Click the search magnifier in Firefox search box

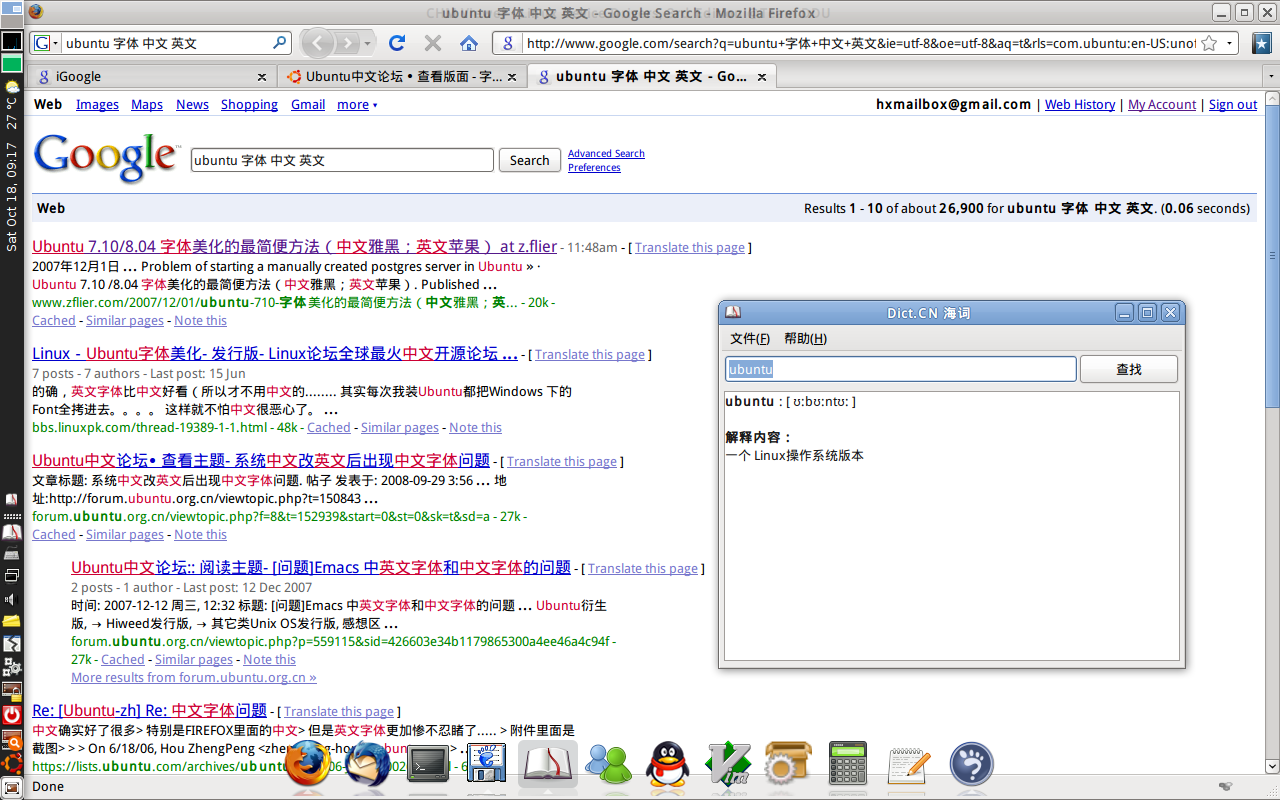click(279, 43)
